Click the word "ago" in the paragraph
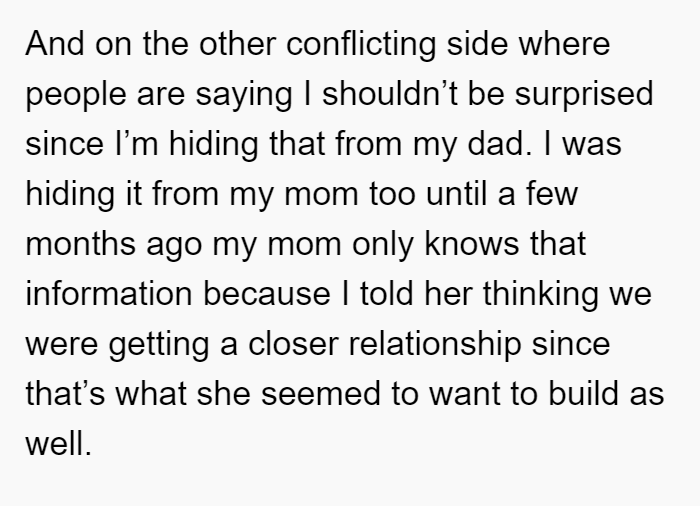 (174, 247)
